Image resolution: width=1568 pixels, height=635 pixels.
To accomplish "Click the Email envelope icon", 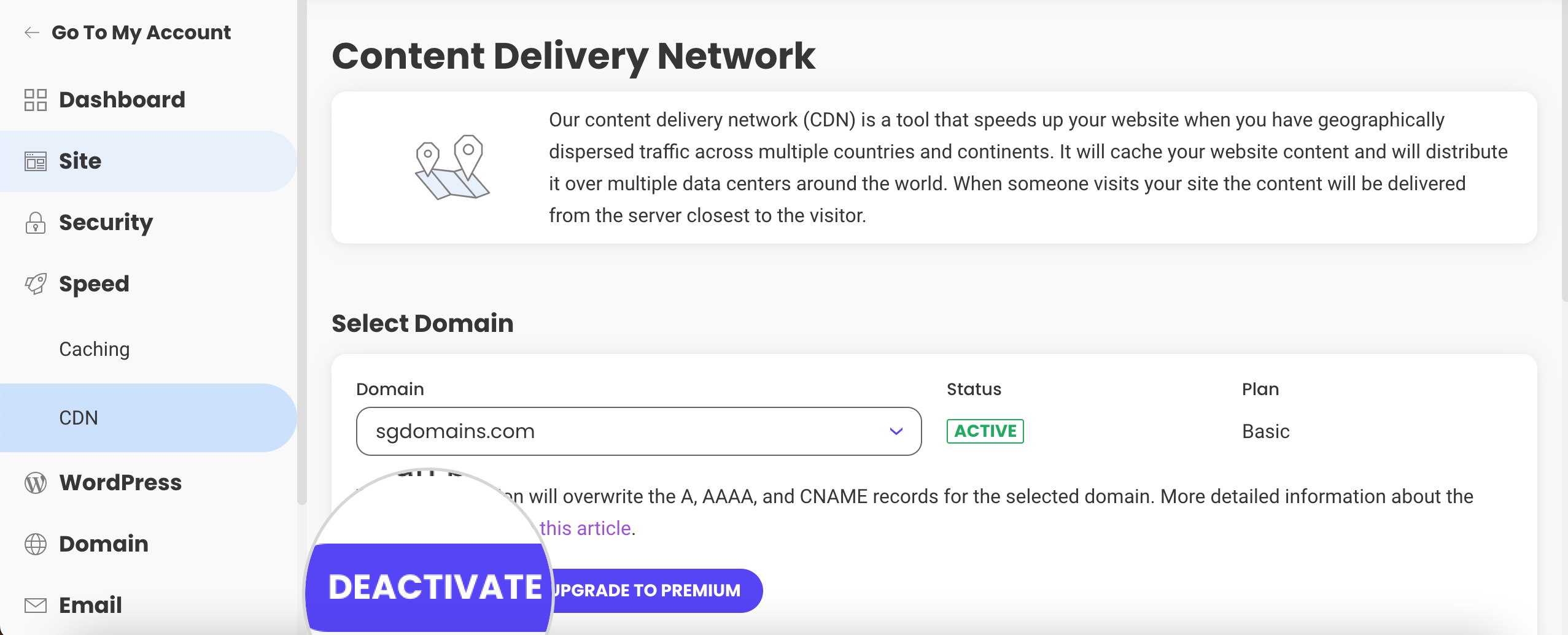I will coord(36,606).
